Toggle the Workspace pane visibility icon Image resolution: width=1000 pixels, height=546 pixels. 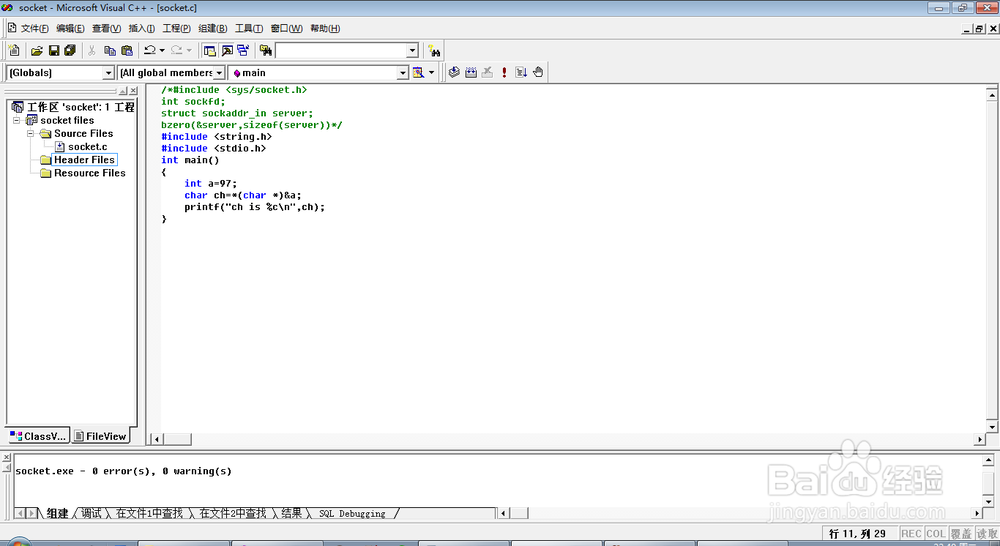pos(209,50)
